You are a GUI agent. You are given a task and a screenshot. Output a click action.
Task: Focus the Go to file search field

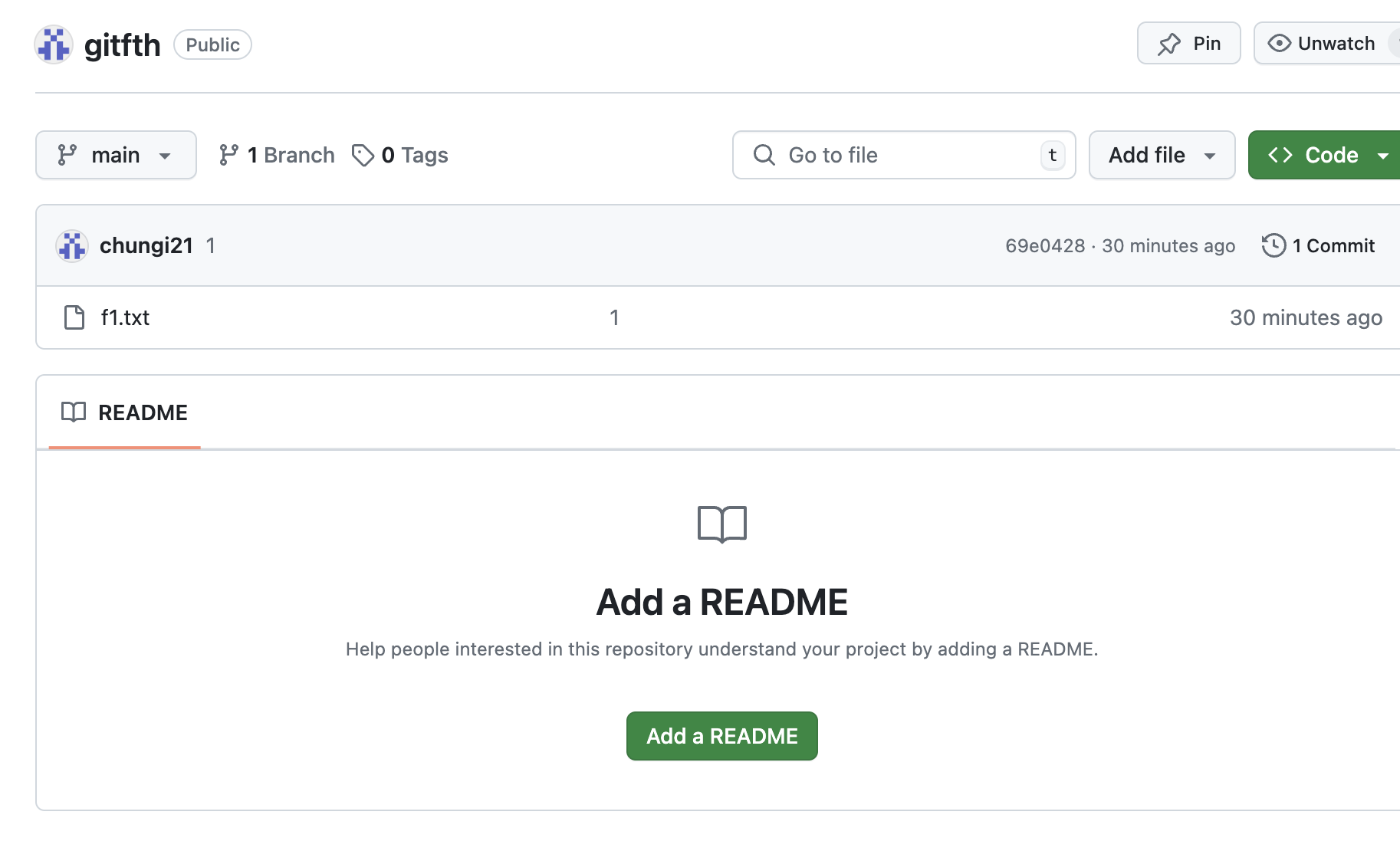coord(904,155)
